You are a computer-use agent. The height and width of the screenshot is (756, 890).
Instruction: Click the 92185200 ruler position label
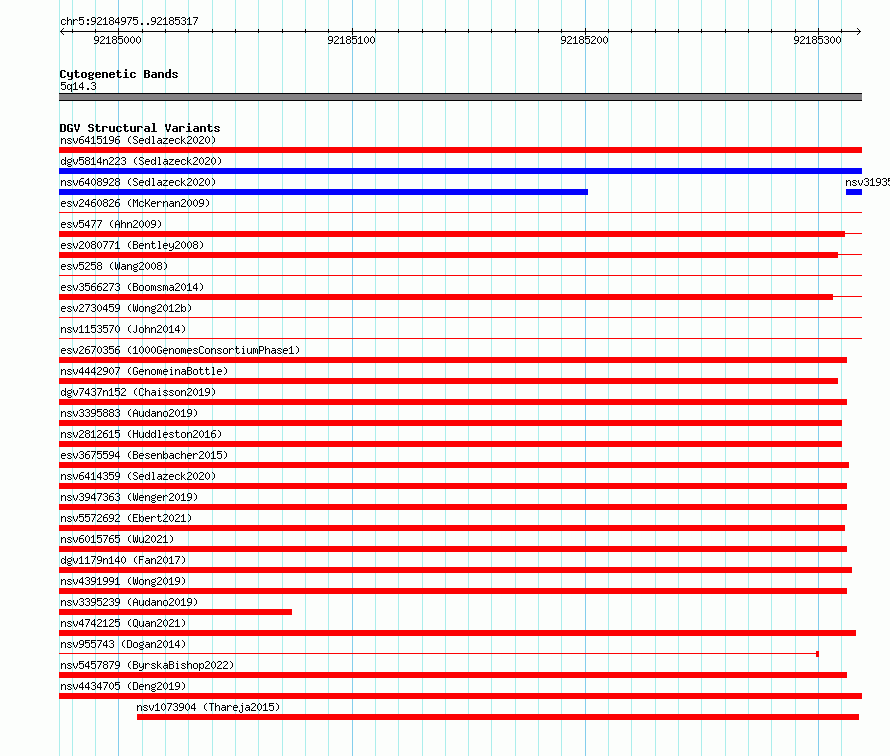[x=584, y=40]
